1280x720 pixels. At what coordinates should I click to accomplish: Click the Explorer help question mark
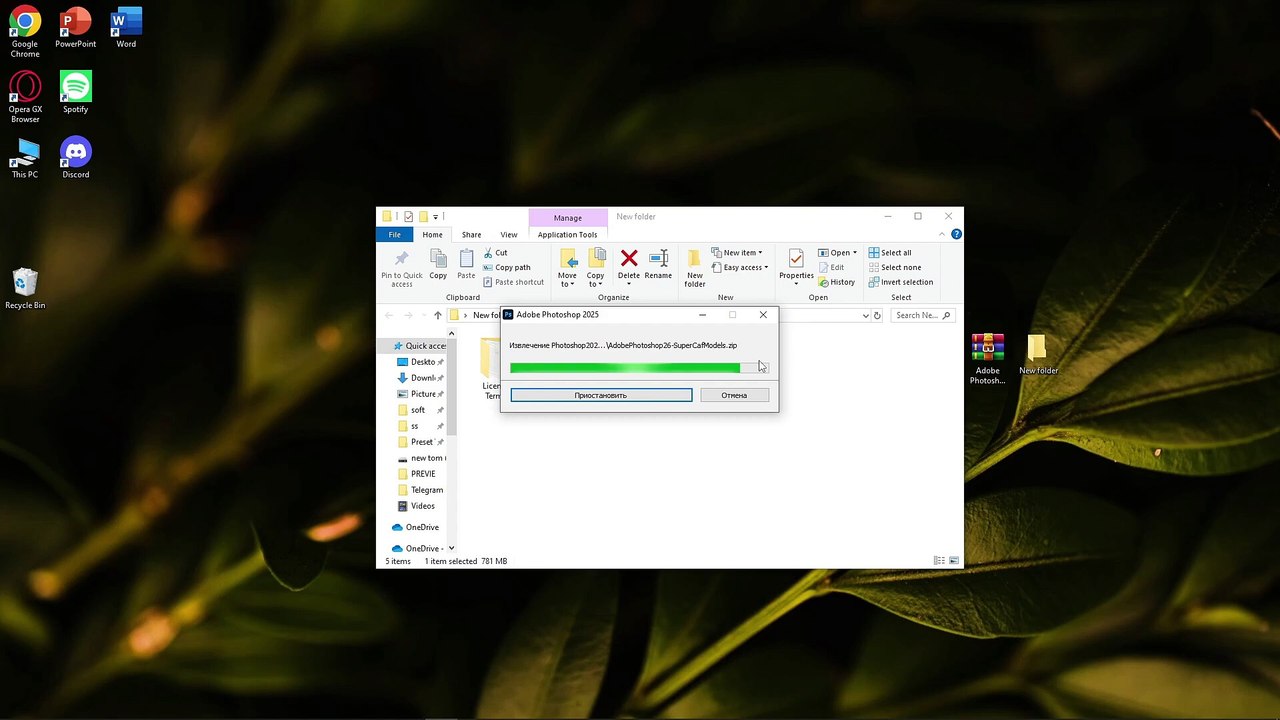point(956,234)
